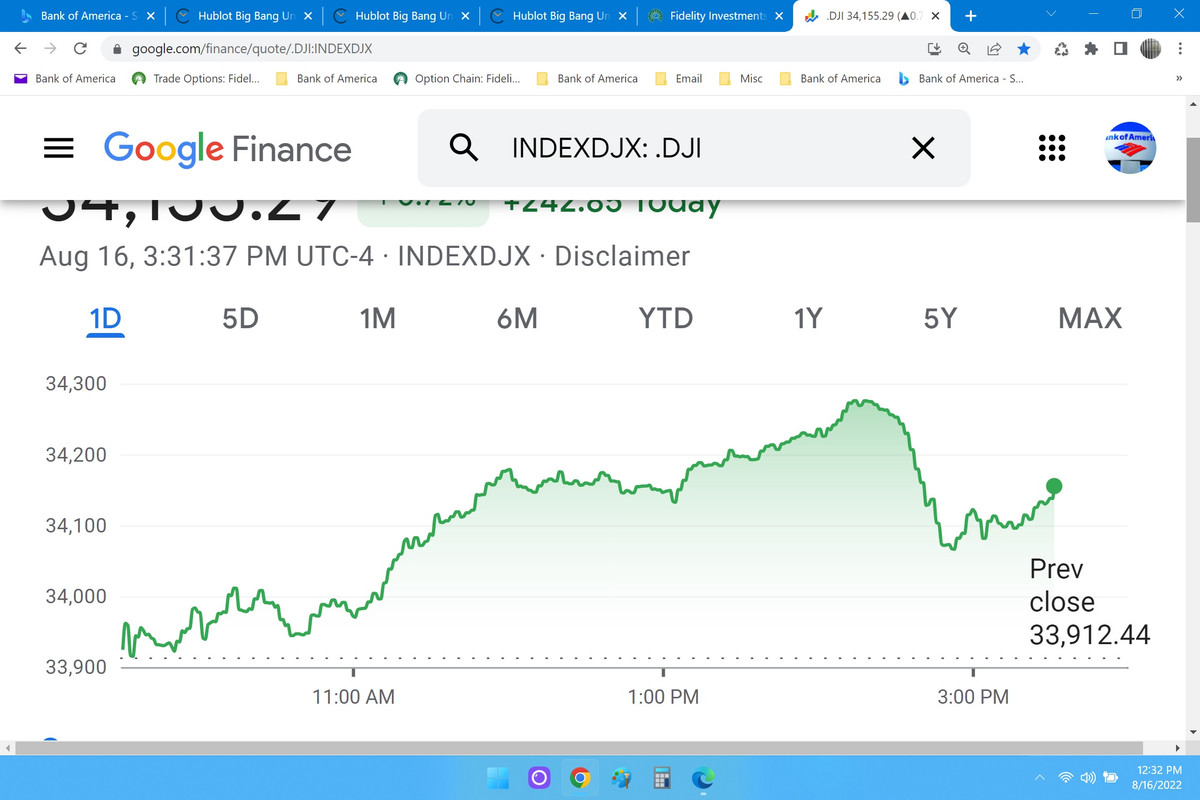Select the 1D chart range tab
1200x800 pixels.
[105, 319]
